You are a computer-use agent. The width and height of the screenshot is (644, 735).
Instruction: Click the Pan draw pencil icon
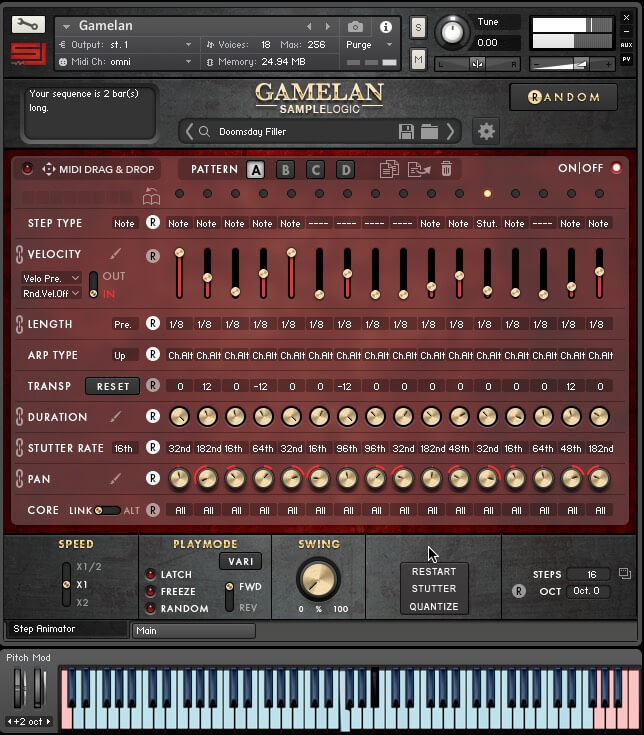pos(115,479)
